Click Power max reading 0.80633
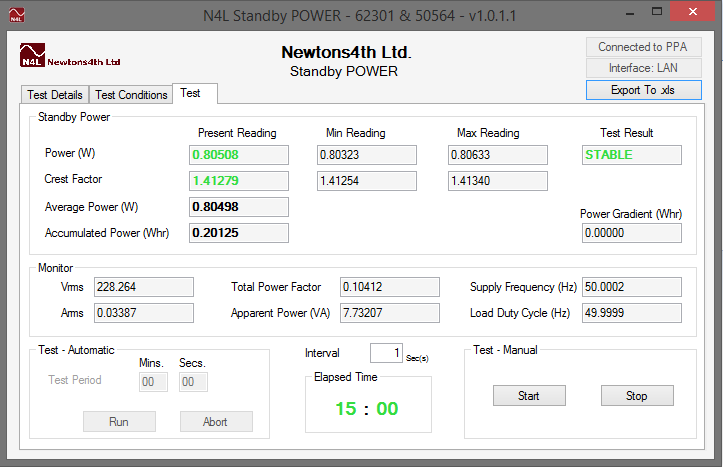Image resolution: width=723 pixels, height=467 pixels. (498, 155)
